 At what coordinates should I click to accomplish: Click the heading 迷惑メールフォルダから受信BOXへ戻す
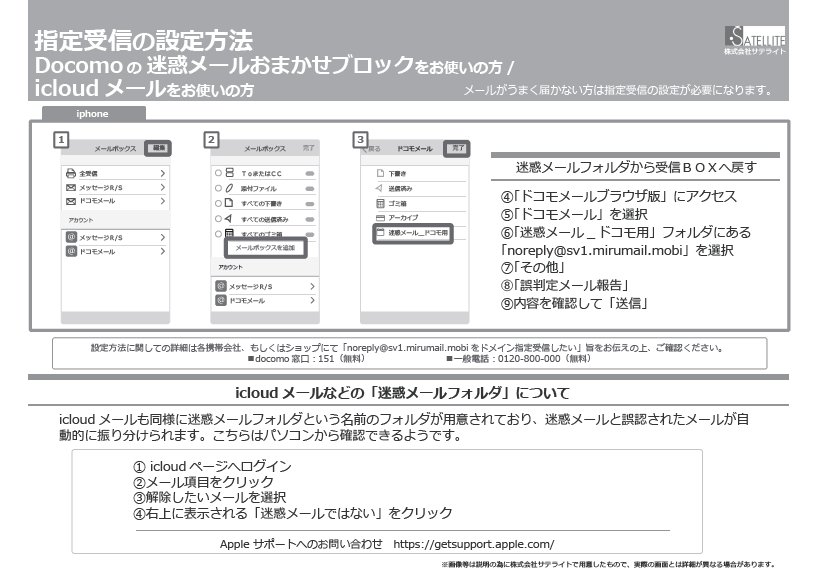(x=636, y=168)
